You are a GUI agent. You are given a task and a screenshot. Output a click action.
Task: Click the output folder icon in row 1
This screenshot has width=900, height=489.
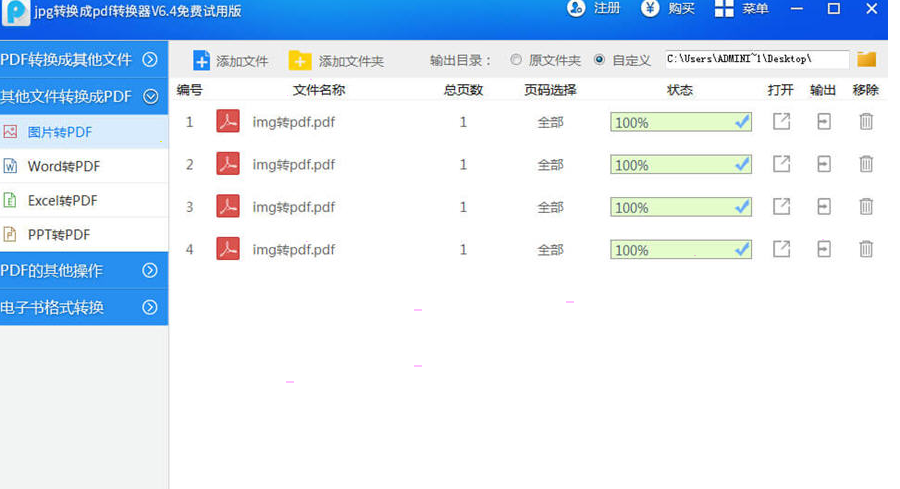(x=824, y=122)
